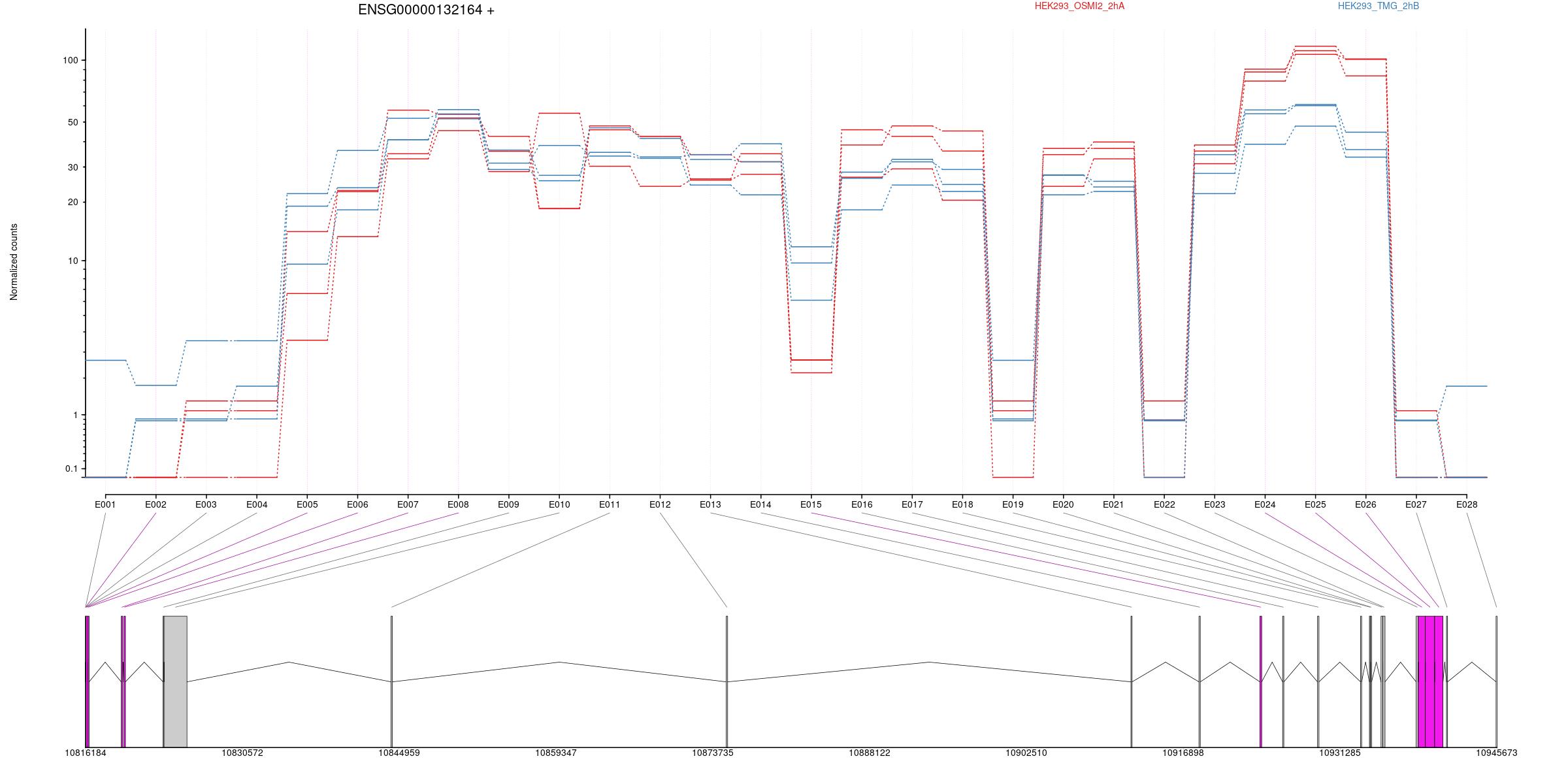Select exon label E004
Screen dimensions: 1568x784
pos(257,504)
